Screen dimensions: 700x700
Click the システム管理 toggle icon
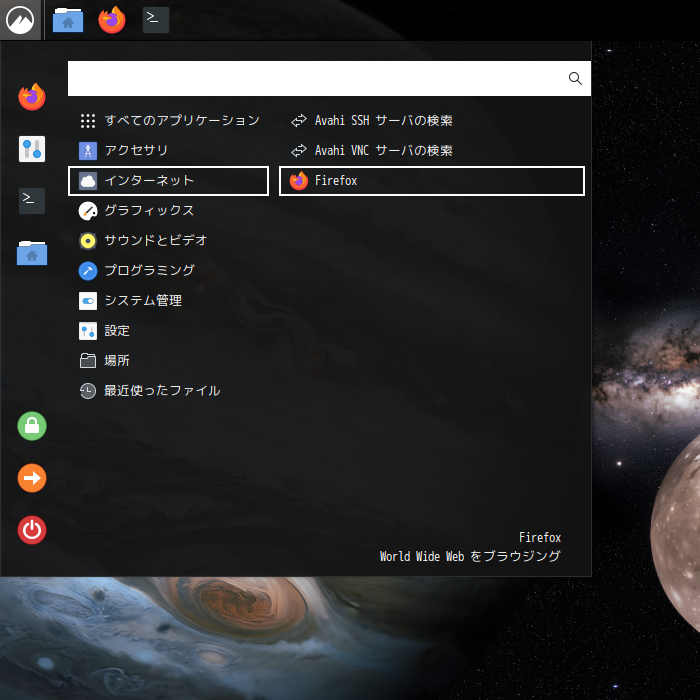88,301
